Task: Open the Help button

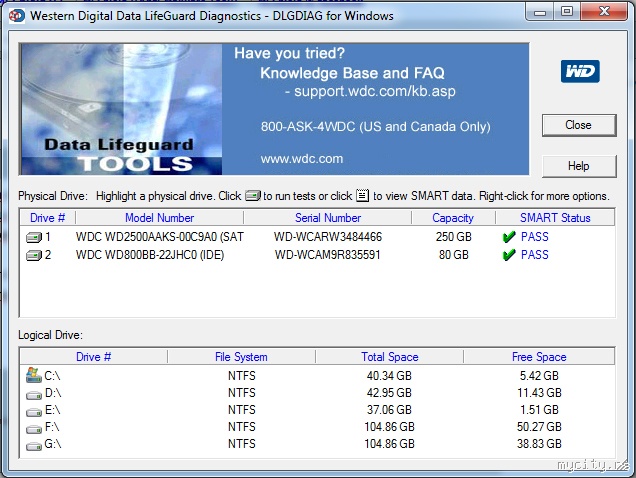Action: tap(579, 166)
